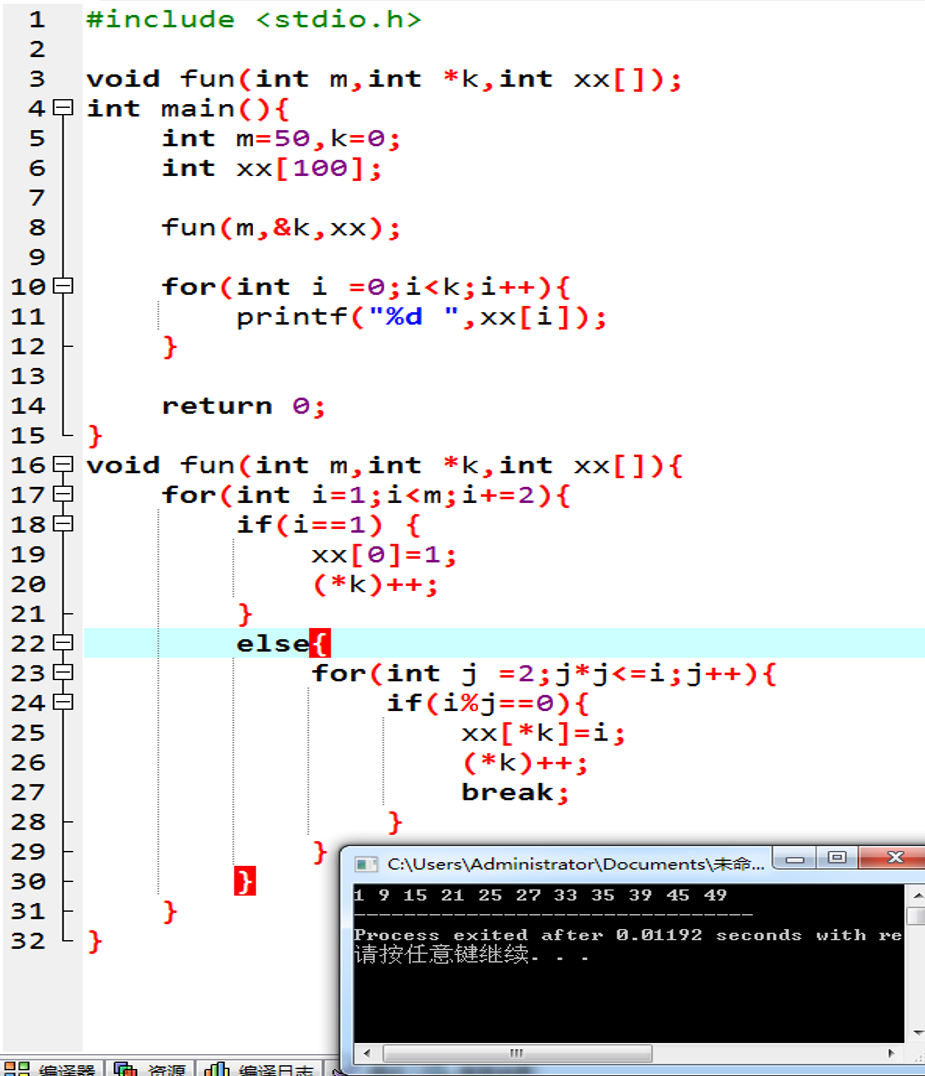Click the fun prototype on line 3
Screen dimensions: 925x1076
coord(384,79)
